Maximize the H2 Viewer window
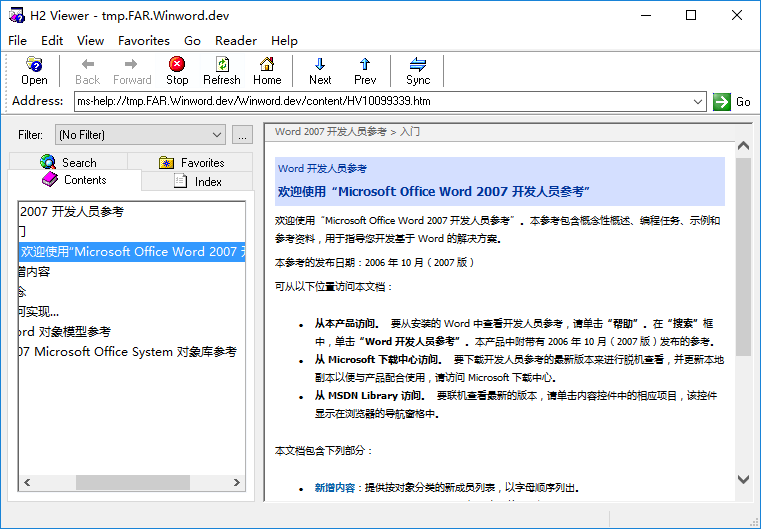Screen dimensions: 761x529 click(x=691, y=16)
